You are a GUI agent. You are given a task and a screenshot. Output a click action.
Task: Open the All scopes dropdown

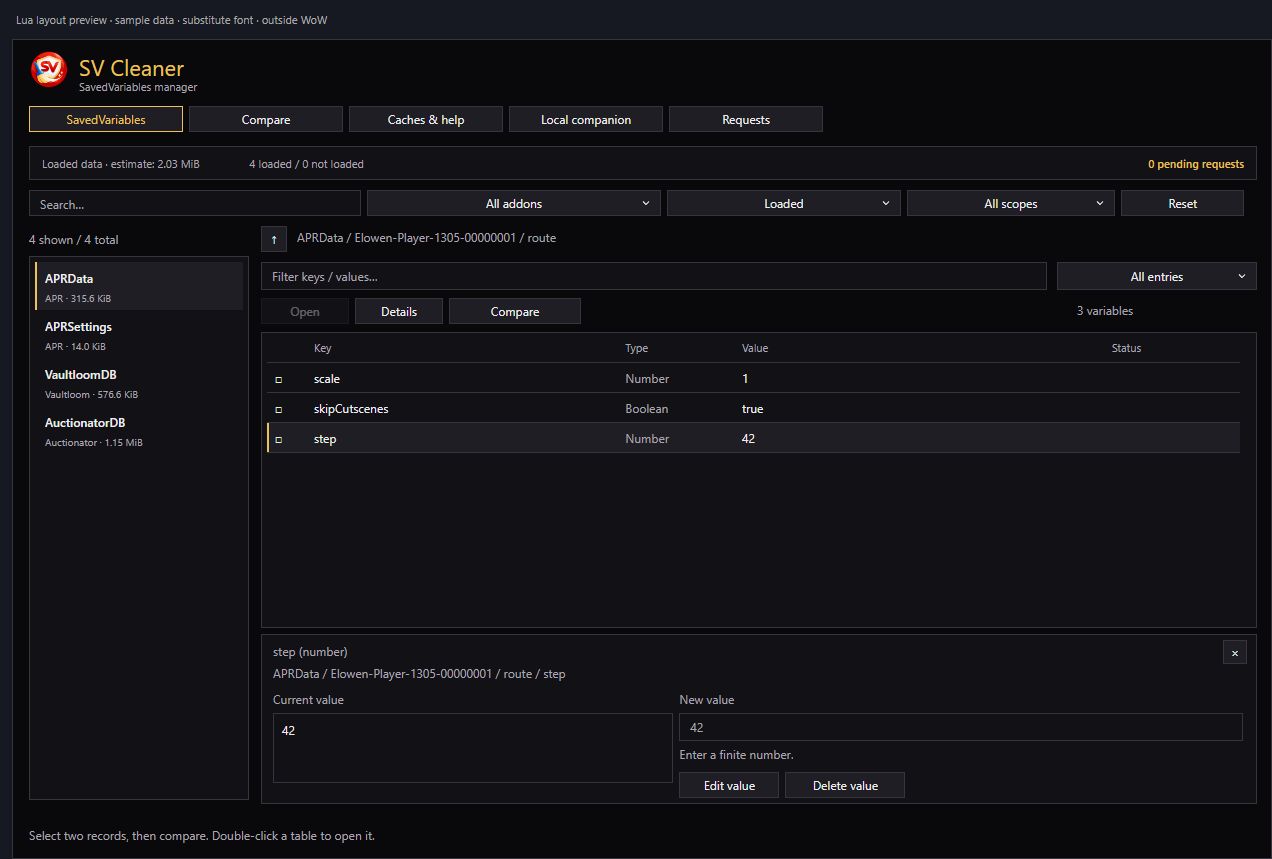click(x=1011, y=203)
